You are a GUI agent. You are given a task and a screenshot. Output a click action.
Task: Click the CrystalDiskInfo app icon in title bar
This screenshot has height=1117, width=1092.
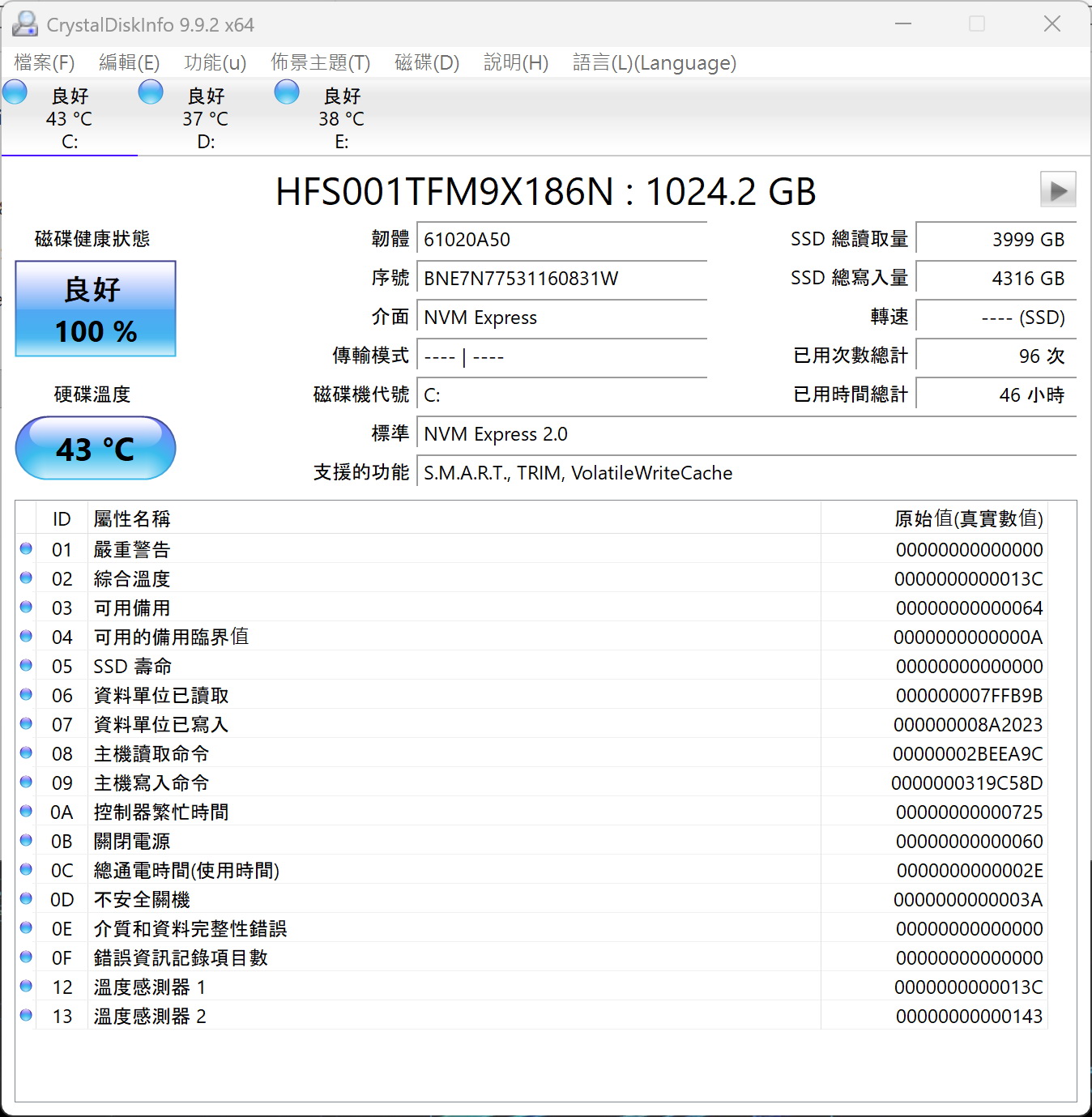[x=25, y=24]
